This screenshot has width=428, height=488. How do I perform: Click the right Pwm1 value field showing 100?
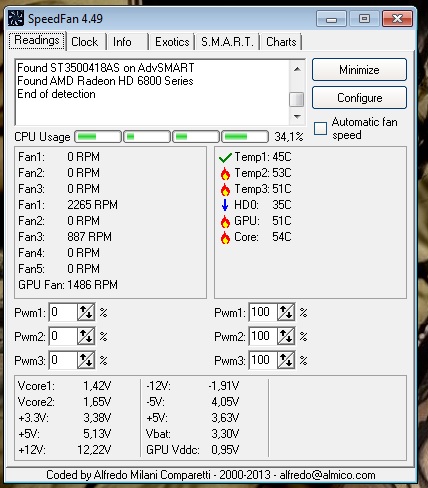coord(263,312)
